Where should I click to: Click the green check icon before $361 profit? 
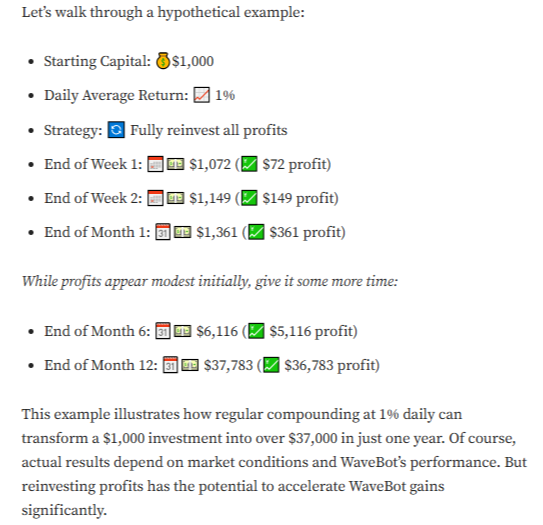pos(256,232)
